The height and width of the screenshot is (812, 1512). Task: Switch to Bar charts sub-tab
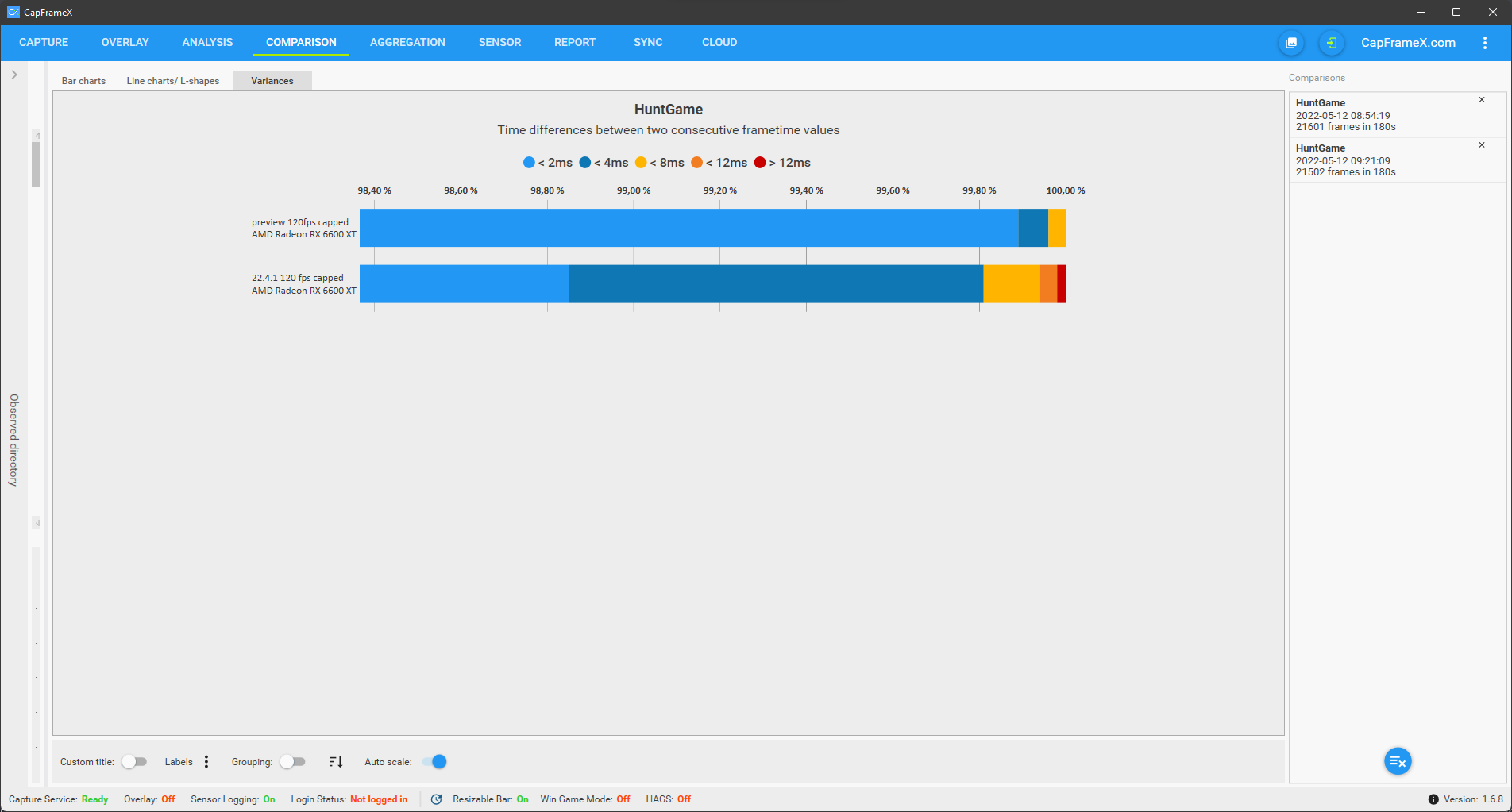tap(83, 81)
